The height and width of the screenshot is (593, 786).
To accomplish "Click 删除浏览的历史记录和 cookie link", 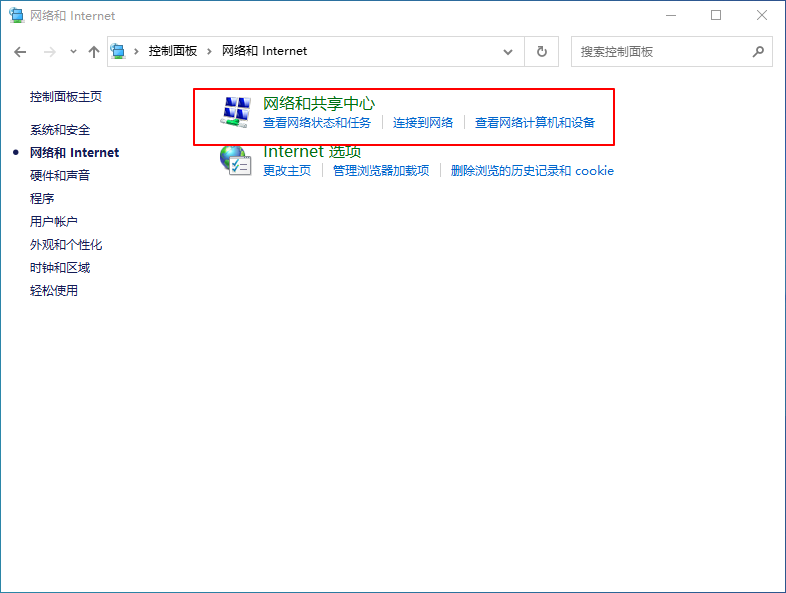I will pos(532,171).
